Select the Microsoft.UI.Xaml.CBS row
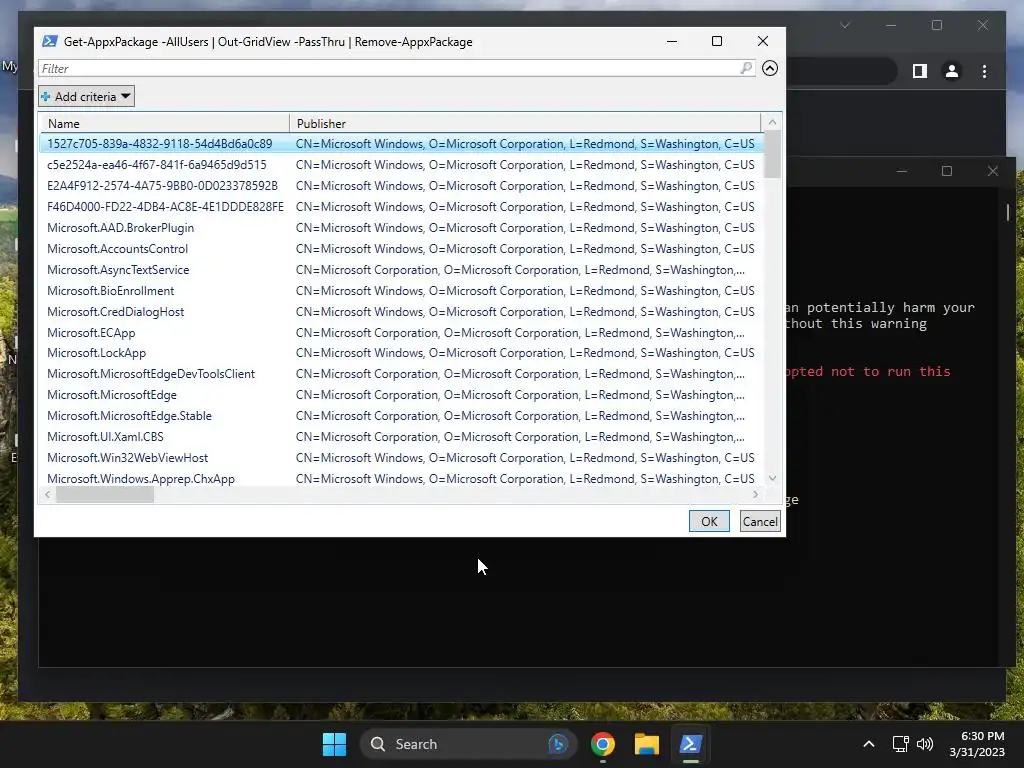The height and width of the screenshot is (768, 1024). click(401, 436)
